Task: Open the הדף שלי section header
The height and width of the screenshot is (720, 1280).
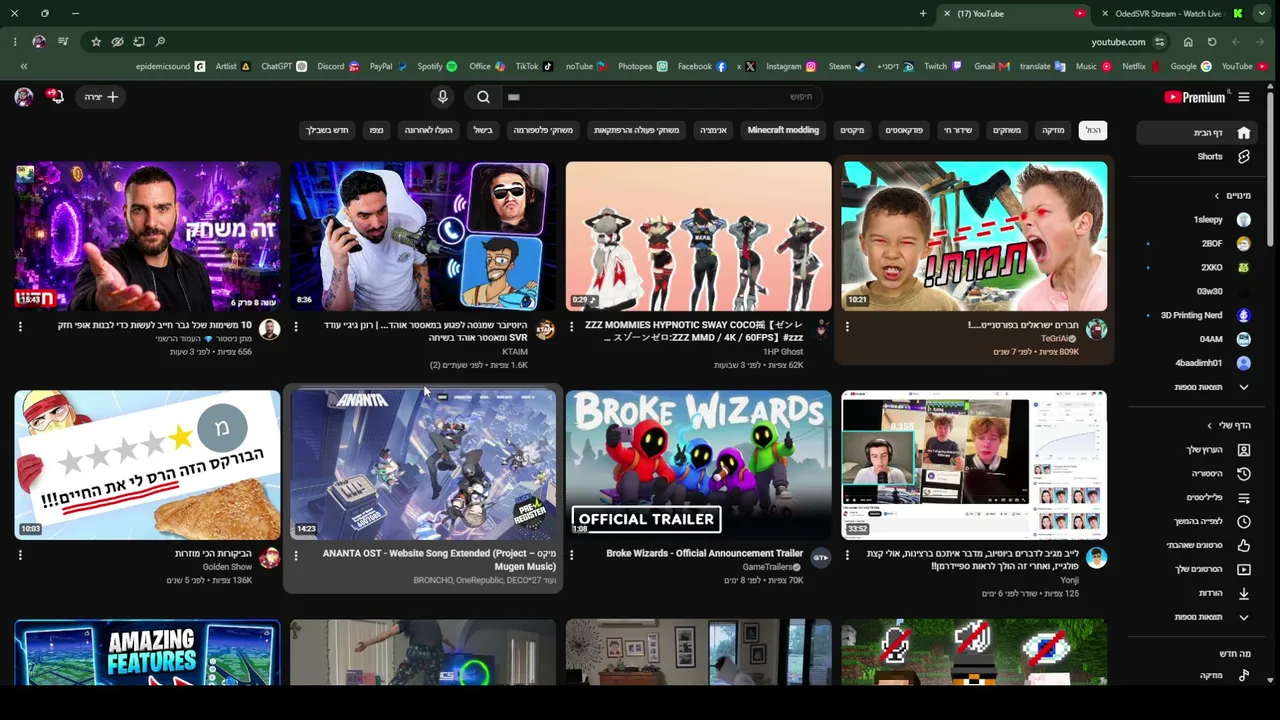Action: pos(1228,426)
